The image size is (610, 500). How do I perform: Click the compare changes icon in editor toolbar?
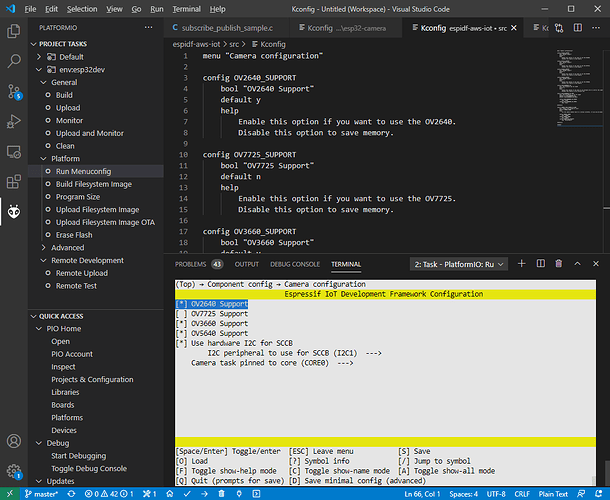pos(559,28)
